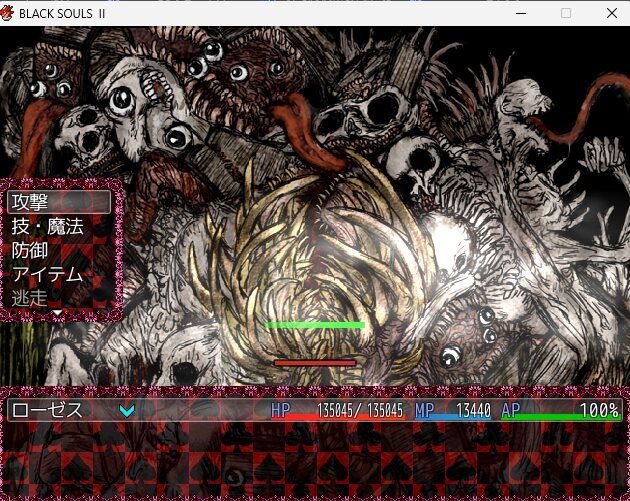Choose the 防御 defend command
Screen dimensions: 630x501
pyautogui.click(x=30, y=250)
